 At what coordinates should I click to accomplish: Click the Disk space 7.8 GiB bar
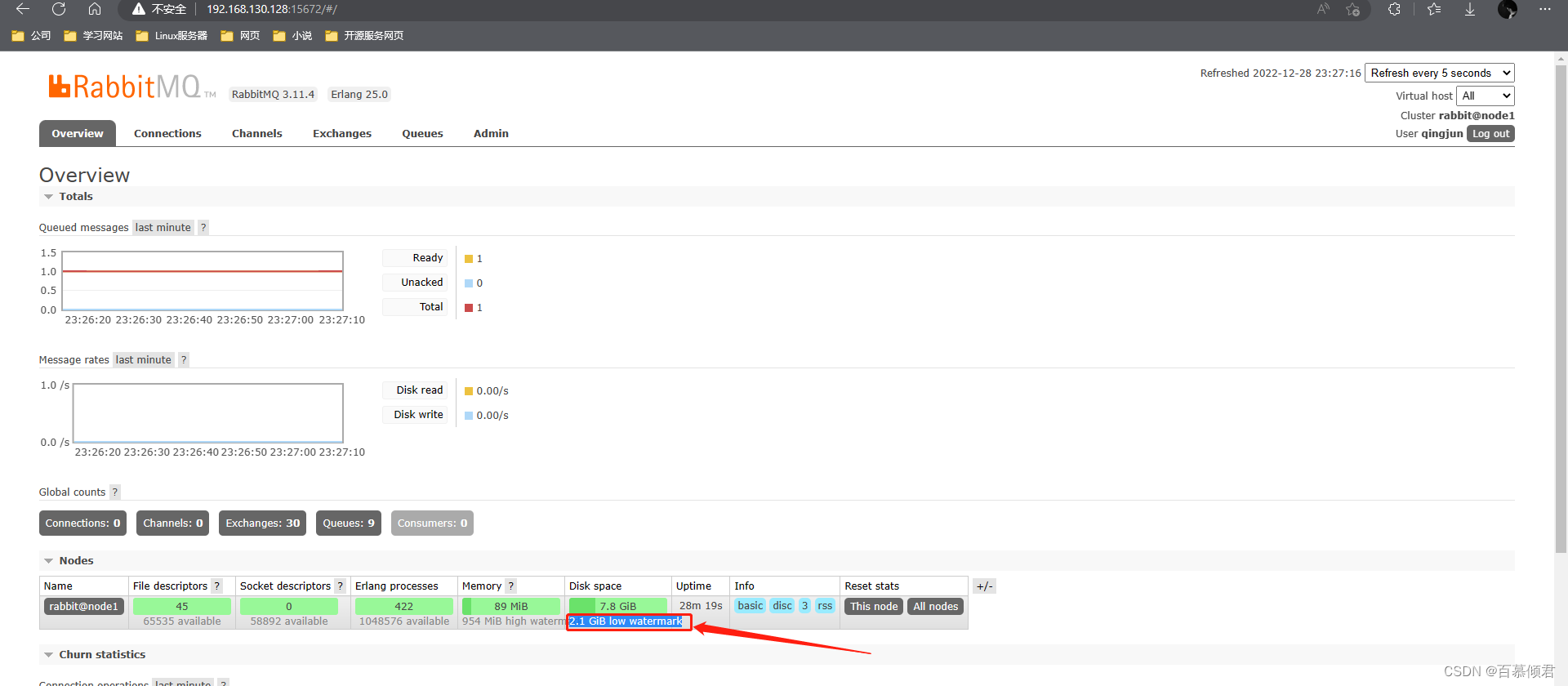(617, 607)
